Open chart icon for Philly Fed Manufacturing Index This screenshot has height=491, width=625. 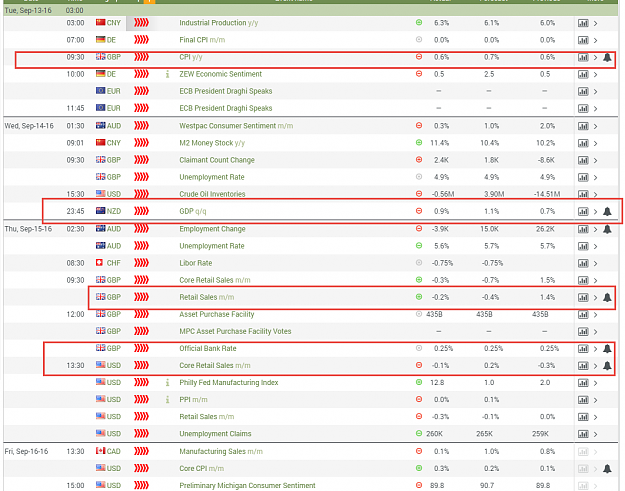583,383
